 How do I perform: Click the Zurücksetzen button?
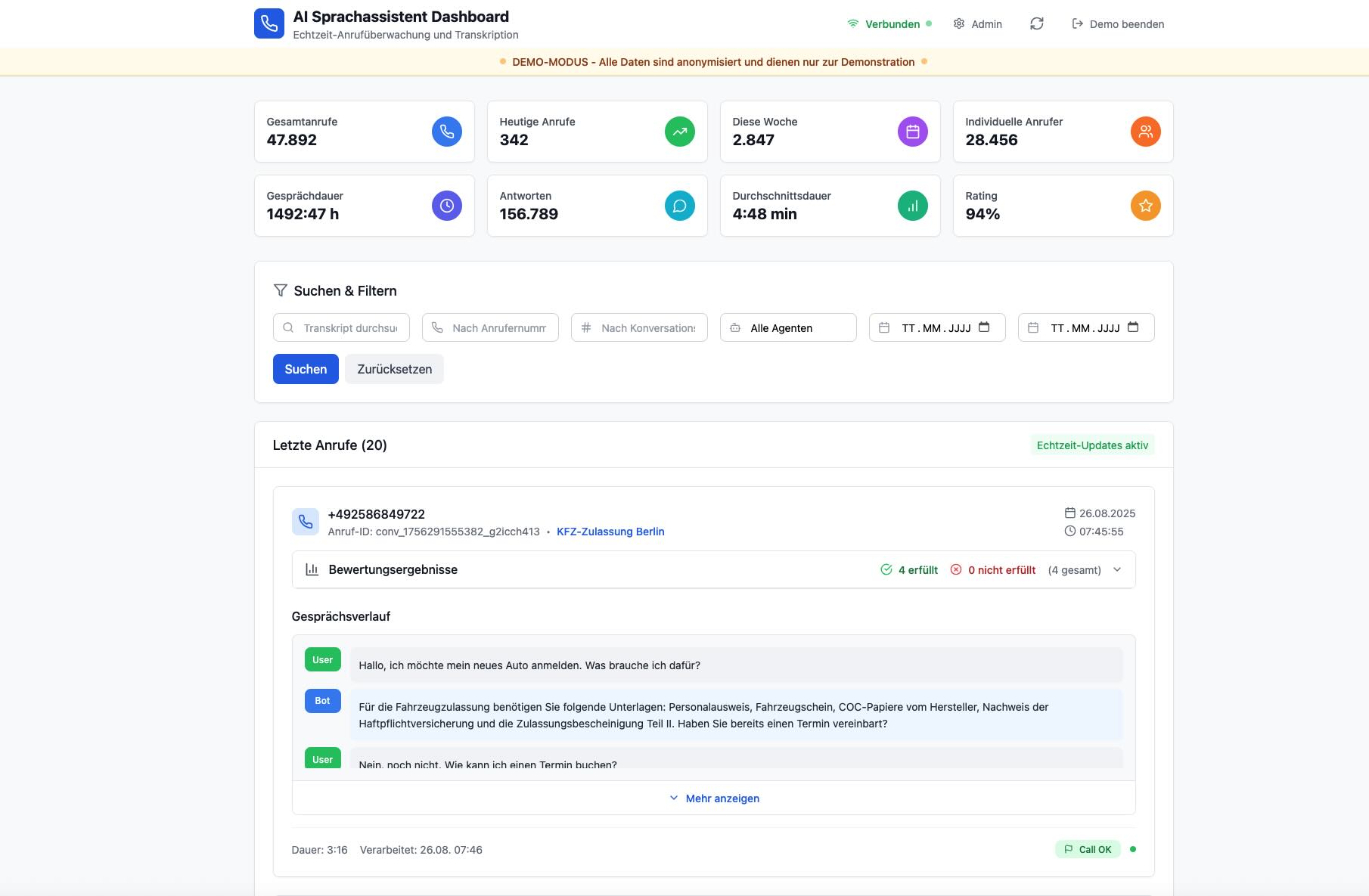[x=394, y=369]
